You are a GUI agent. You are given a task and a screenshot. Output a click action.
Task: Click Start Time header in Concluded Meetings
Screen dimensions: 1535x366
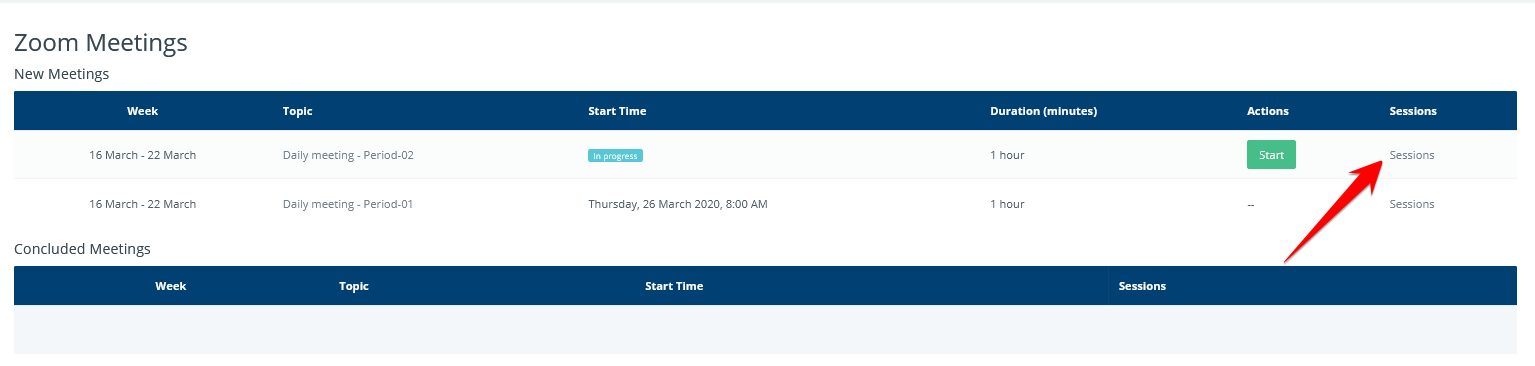(x=674, y=286)
